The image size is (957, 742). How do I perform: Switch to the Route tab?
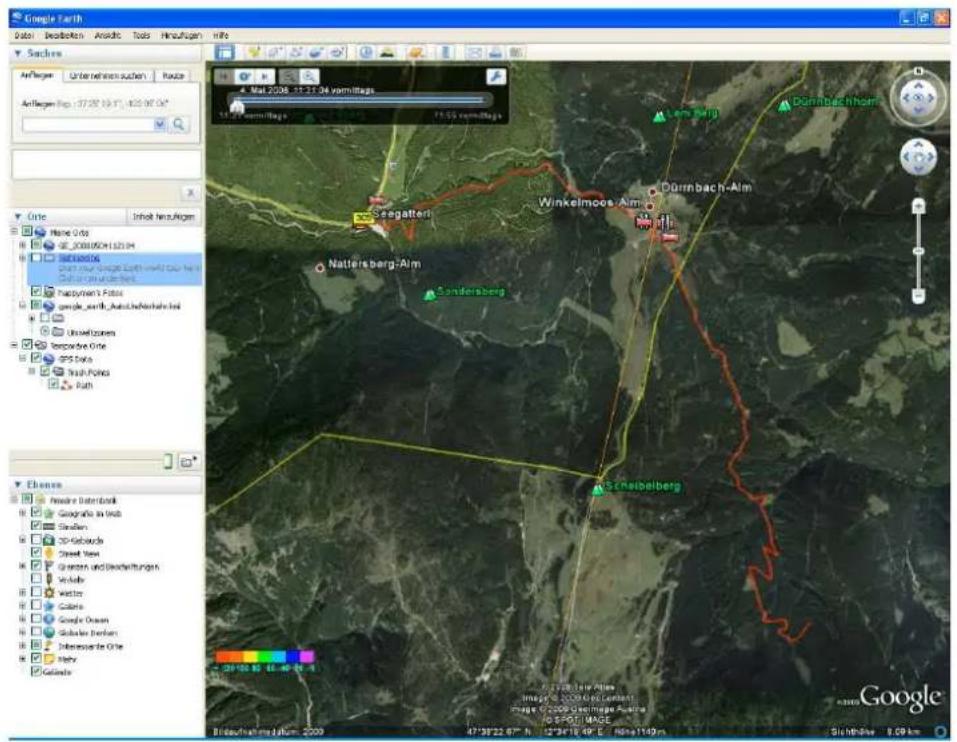pyautogui.click(x=173, y=76)
